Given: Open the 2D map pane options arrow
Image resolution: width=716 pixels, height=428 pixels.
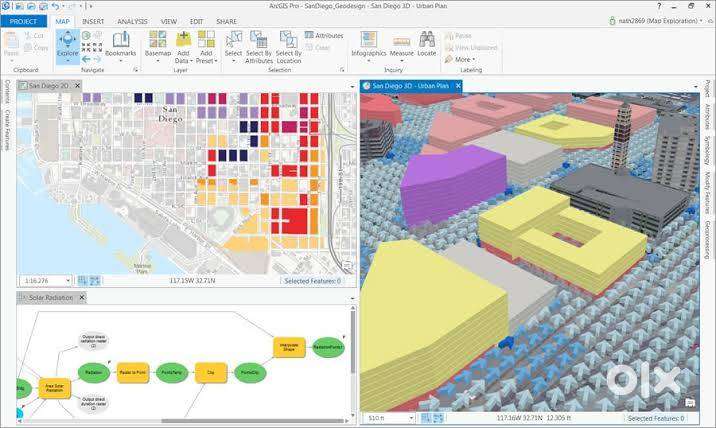Looking at the screenshot, I should pos(352,86).
